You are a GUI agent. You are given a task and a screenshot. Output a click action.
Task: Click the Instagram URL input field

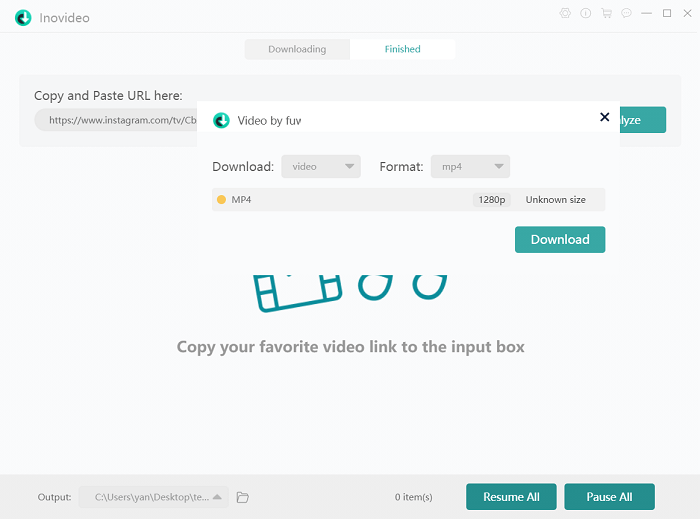[x=116, y=120]
